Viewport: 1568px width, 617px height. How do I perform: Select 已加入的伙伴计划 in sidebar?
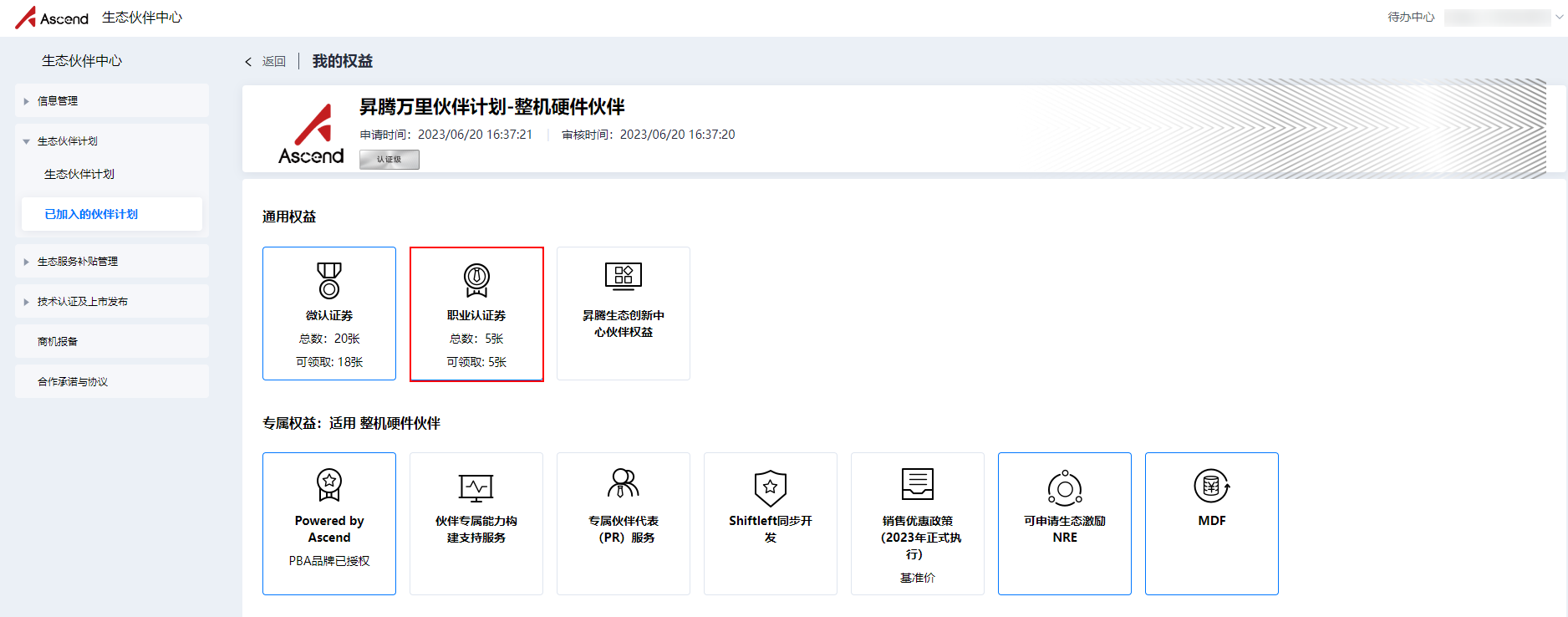click(112, 214)
